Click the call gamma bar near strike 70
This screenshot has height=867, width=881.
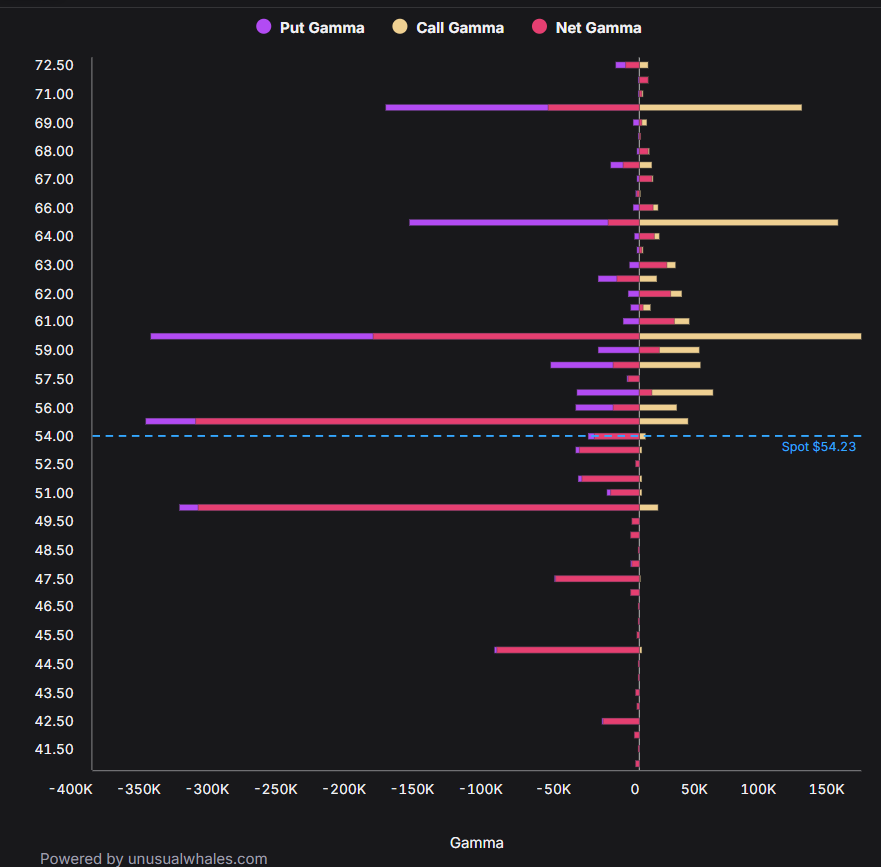(x=720, y=107)
